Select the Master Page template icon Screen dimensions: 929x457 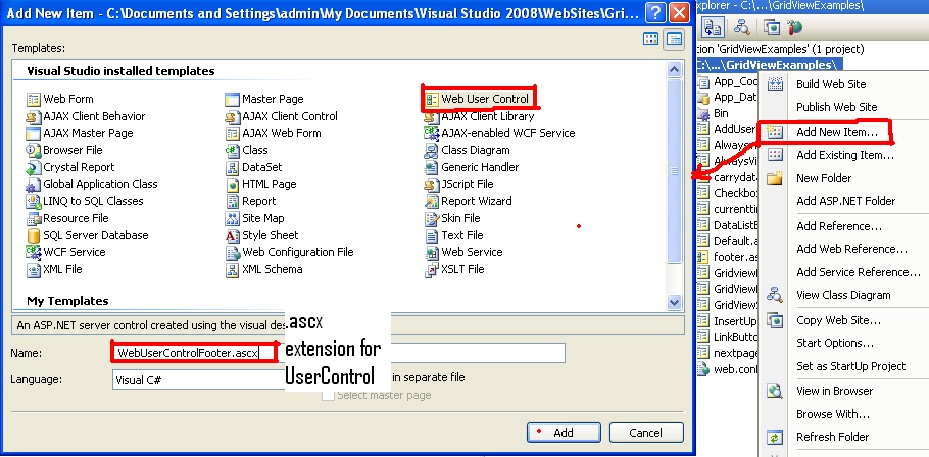(232, 99)
